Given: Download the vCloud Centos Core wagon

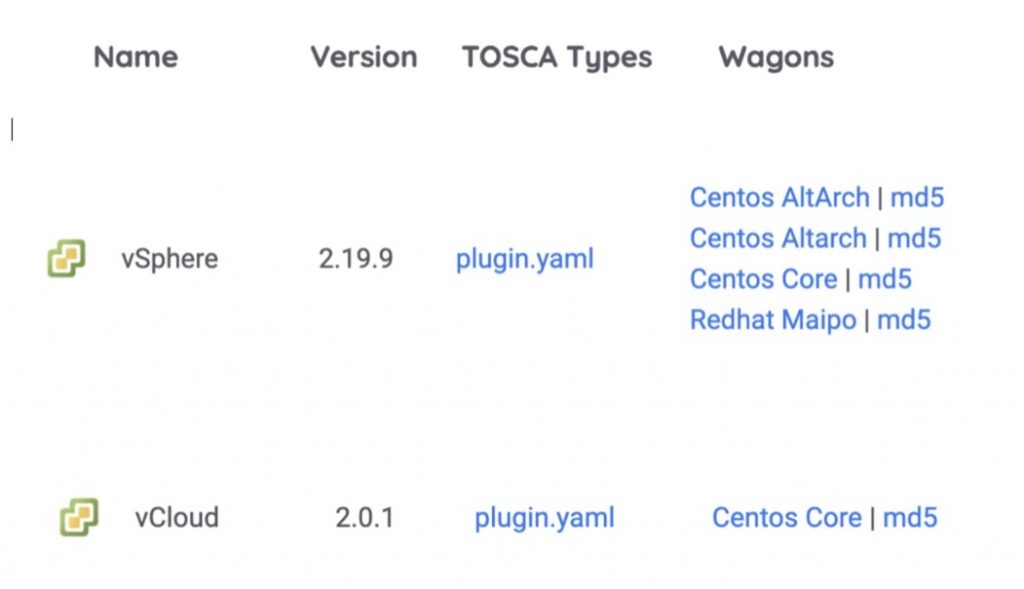Looking at the screenshot, I should 786,518.
